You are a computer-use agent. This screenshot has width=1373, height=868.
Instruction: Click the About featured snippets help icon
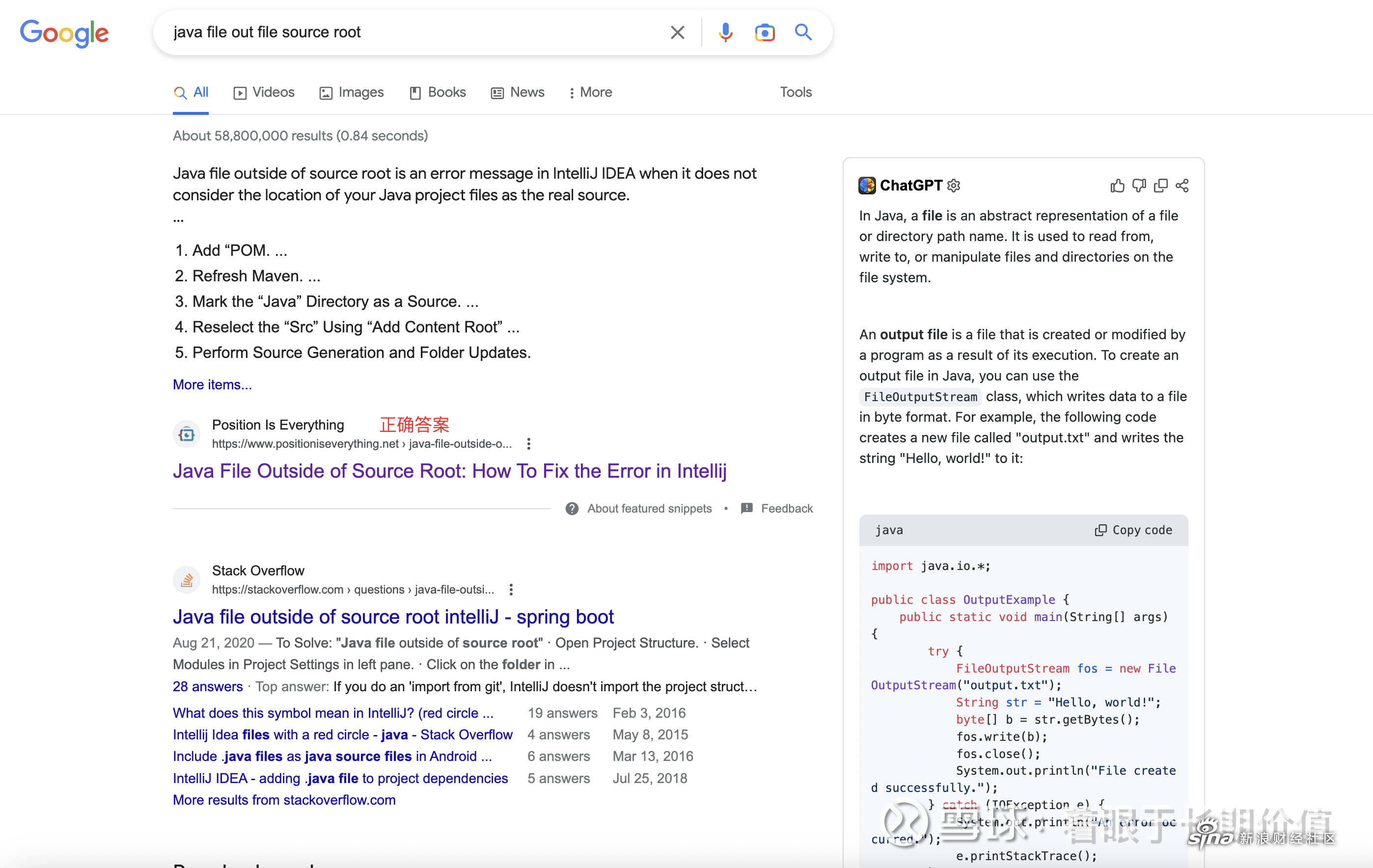point(572,508)
